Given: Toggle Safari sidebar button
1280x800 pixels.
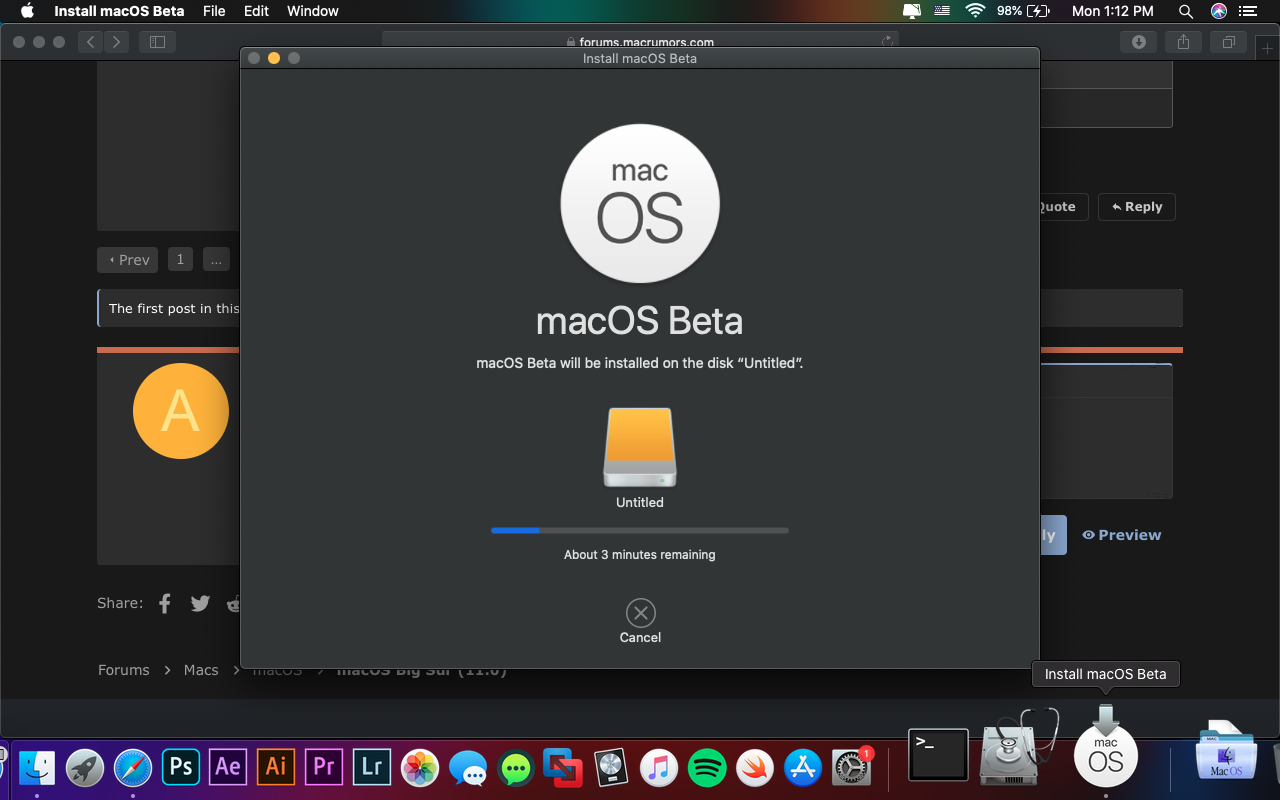Looking at the screenshot, I should click(x=157, y=42).
